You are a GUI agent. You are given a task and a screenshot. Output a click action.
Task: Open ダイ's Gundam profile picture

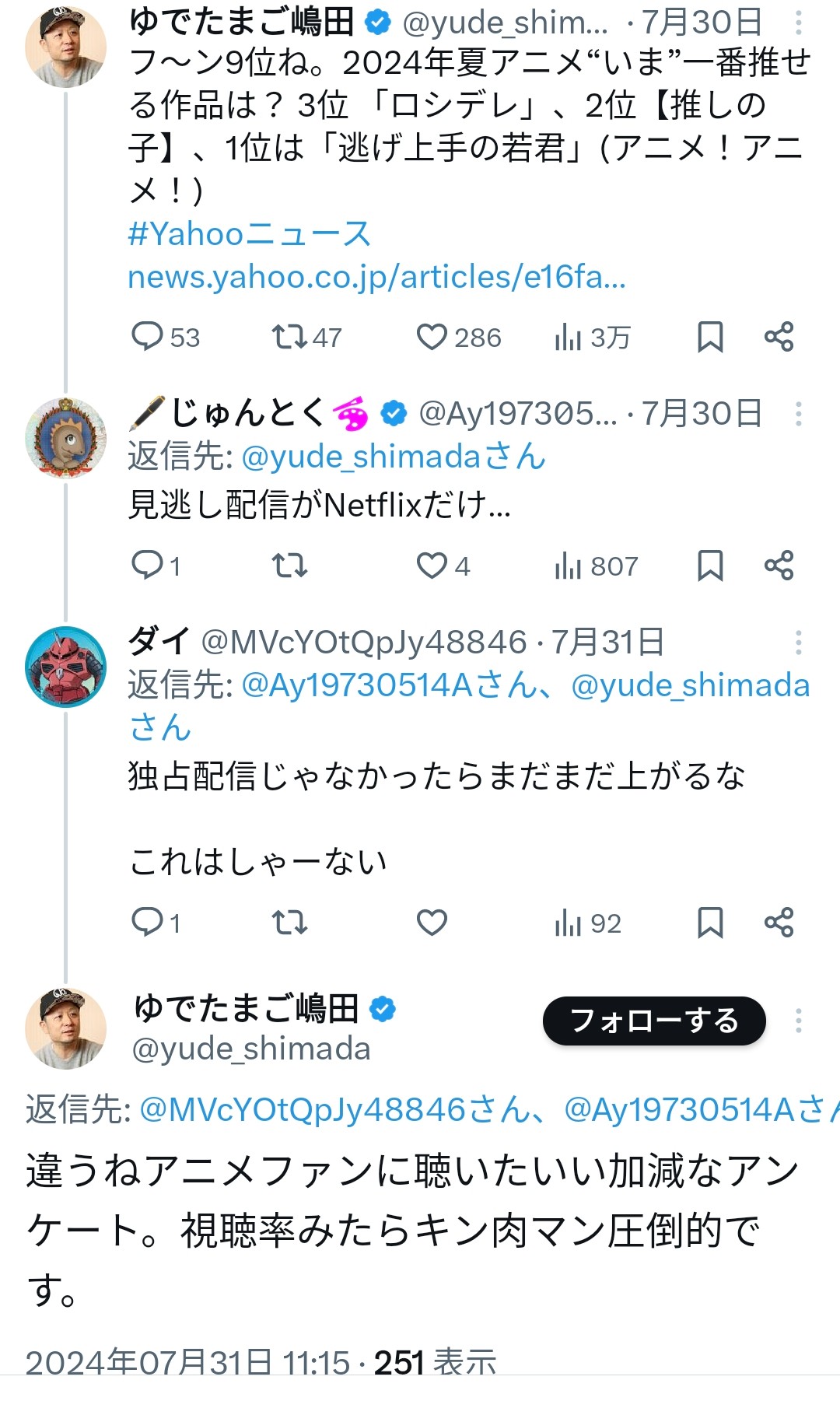pos(66,667)
